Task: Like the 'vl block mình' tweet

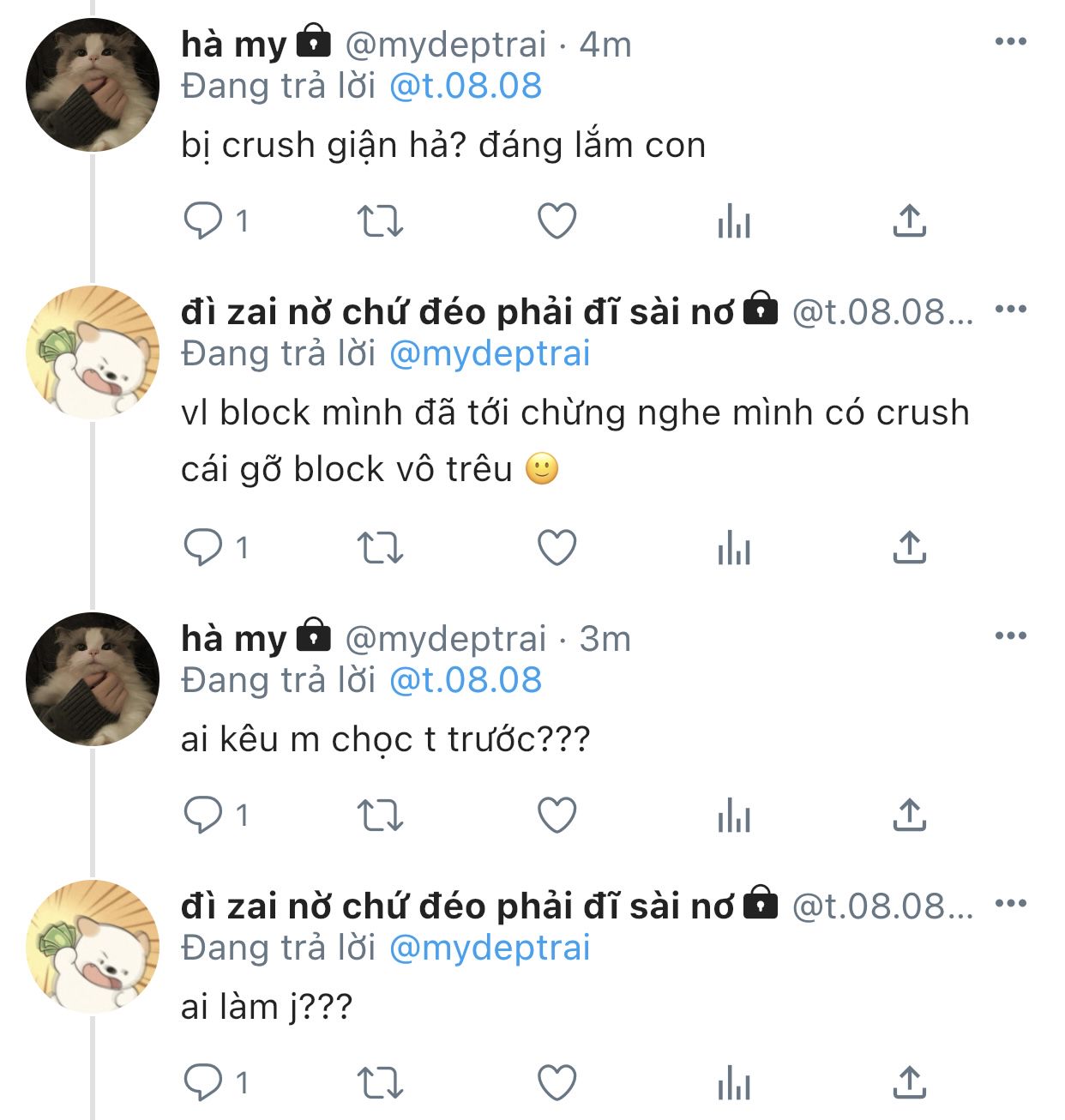Action: coord(557,547)
